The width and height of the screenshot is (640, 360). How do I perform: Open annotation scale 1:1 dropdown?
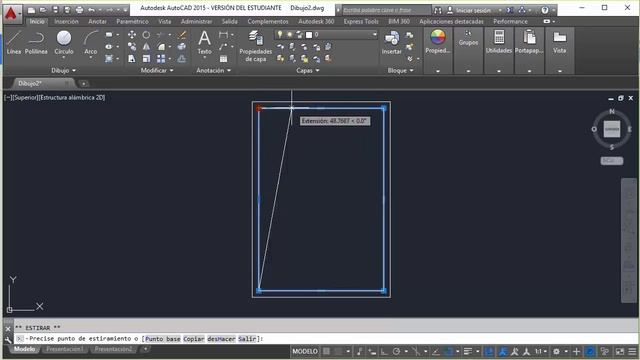(541, 351)
